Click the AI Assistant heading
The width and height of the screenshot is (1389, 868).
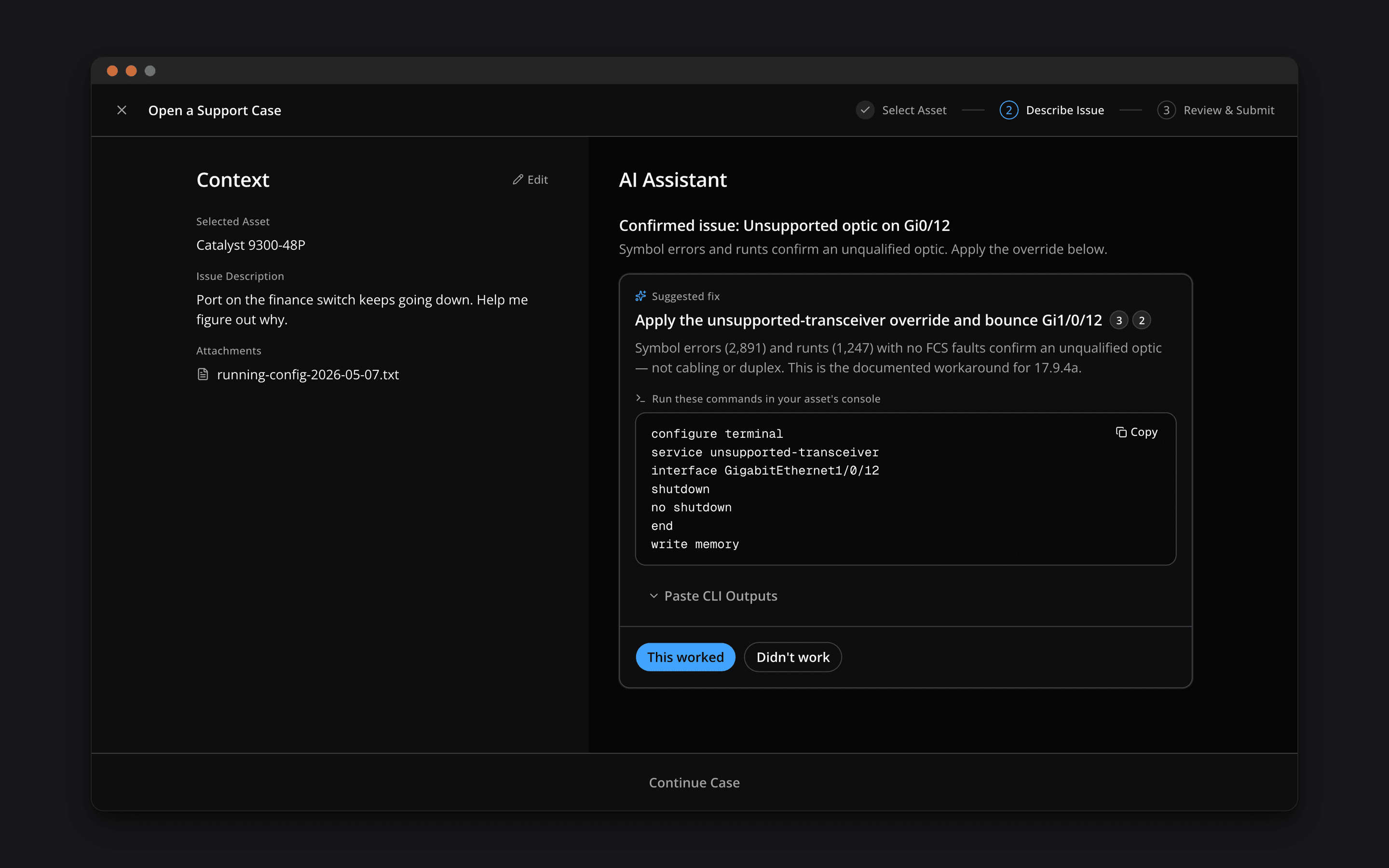click(673, 180)
